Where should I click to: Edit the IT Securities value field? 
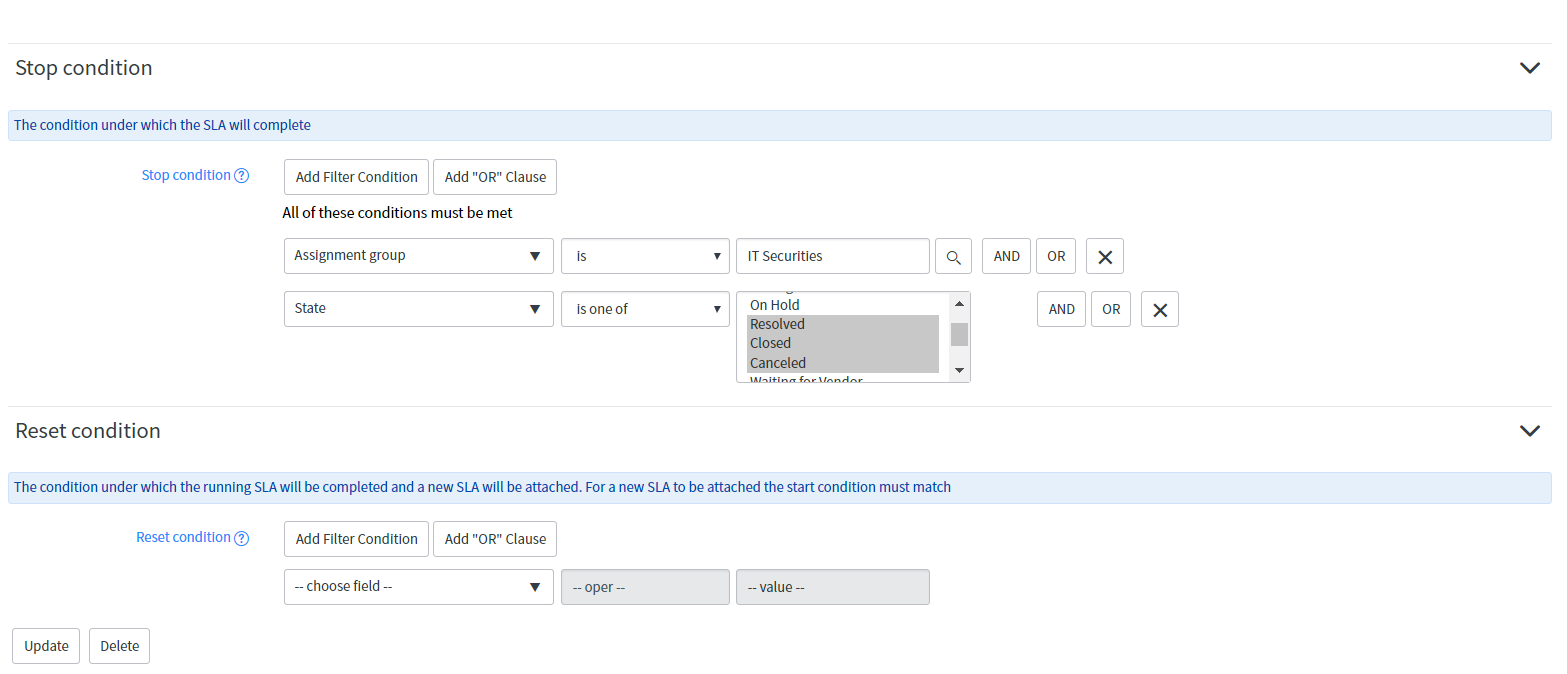(x=833, y=256)
